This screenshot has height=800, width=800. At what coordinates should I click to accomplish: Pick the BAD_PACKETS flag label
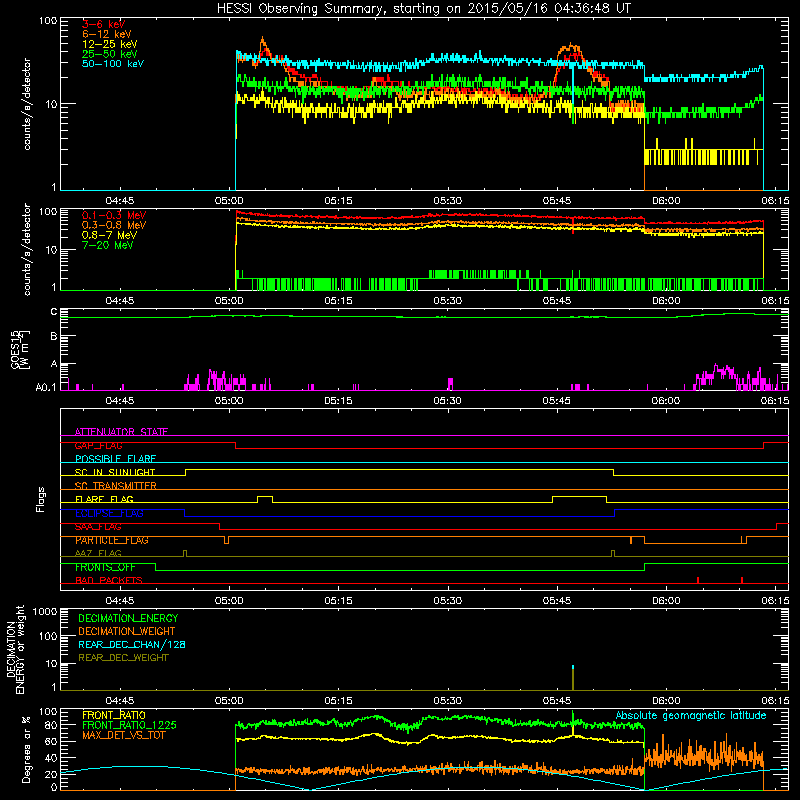pos(109,580)
